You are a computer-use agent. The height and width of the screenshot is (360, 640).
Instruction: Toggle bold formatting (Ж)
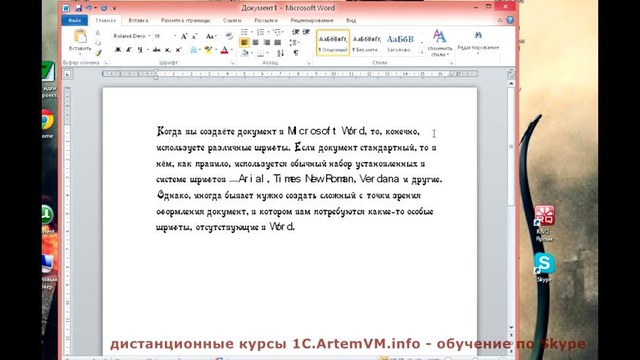coord(118,50)
